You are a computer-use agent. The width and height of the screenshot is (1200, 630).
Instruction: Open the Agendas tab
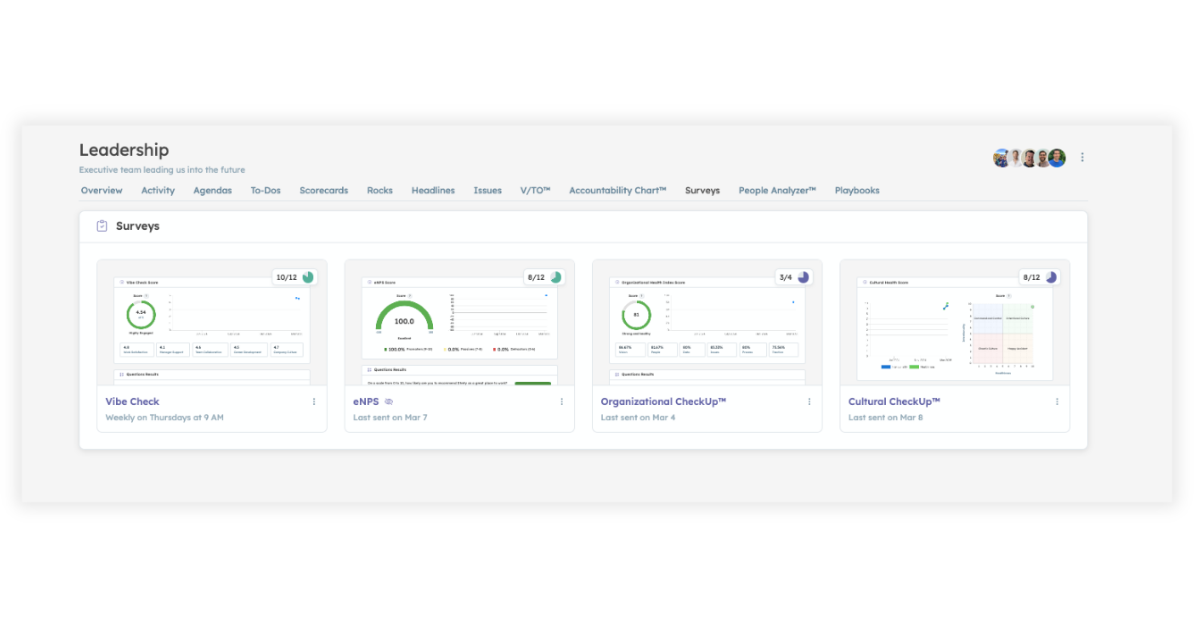click(x=213, y=190)
